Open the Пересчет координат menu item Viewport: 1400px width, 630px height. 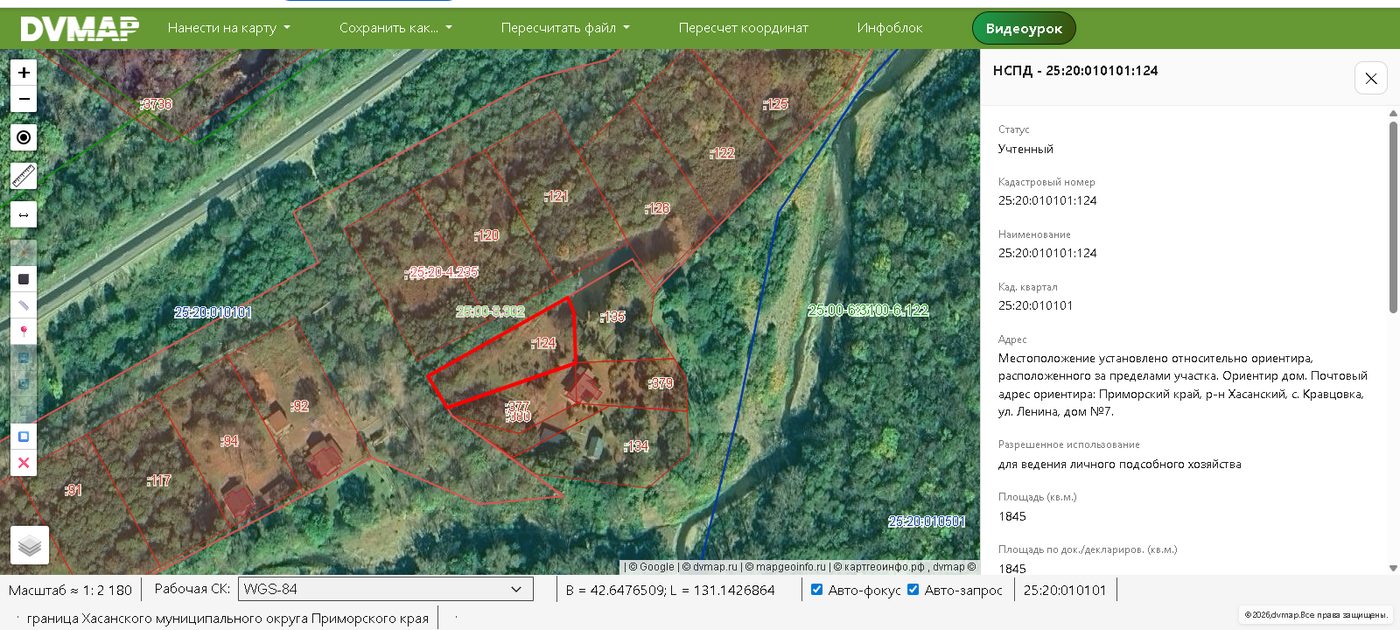point(743,28)
